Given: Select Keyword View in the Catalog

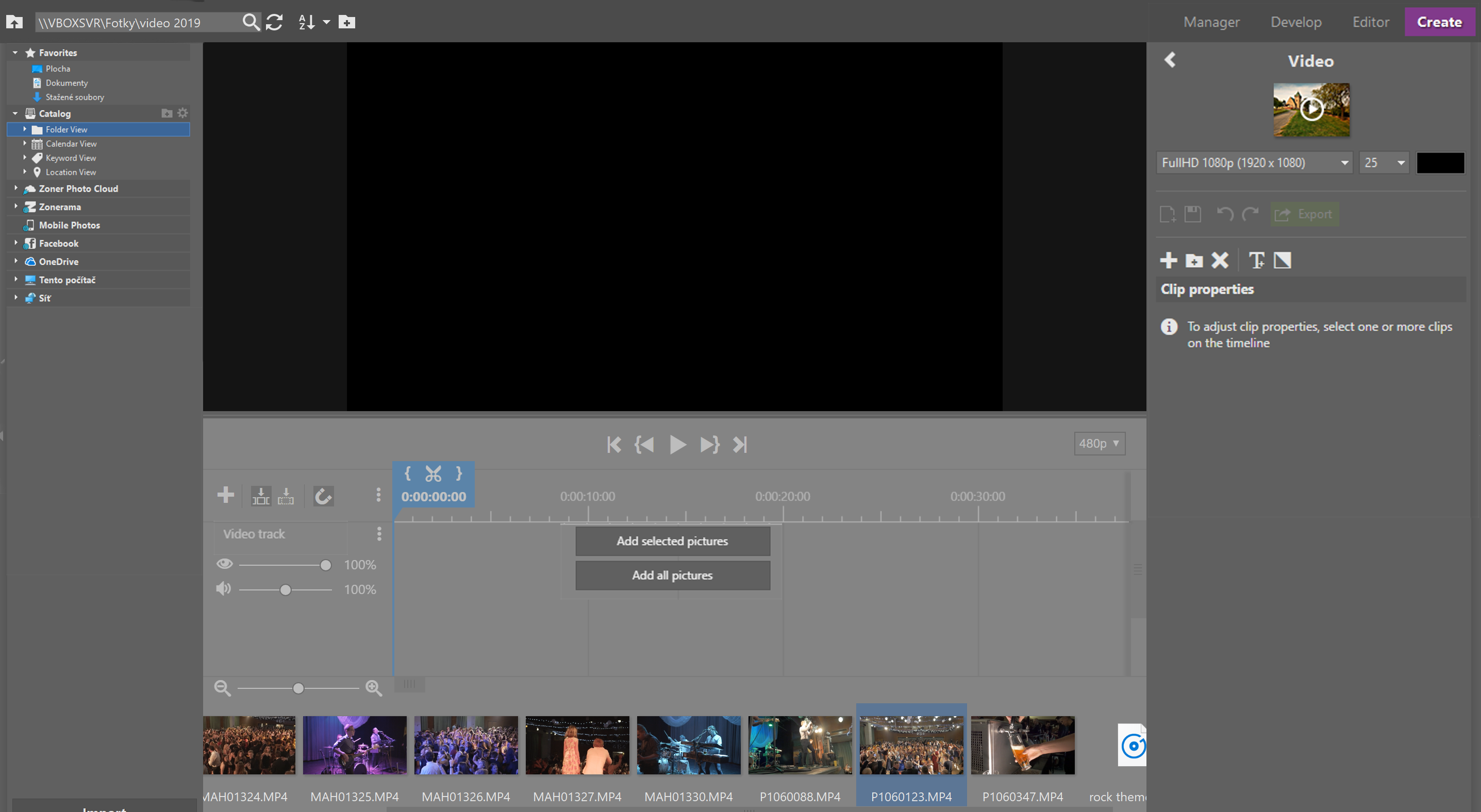Looking at the screenshot, I should tap(70, 158).
